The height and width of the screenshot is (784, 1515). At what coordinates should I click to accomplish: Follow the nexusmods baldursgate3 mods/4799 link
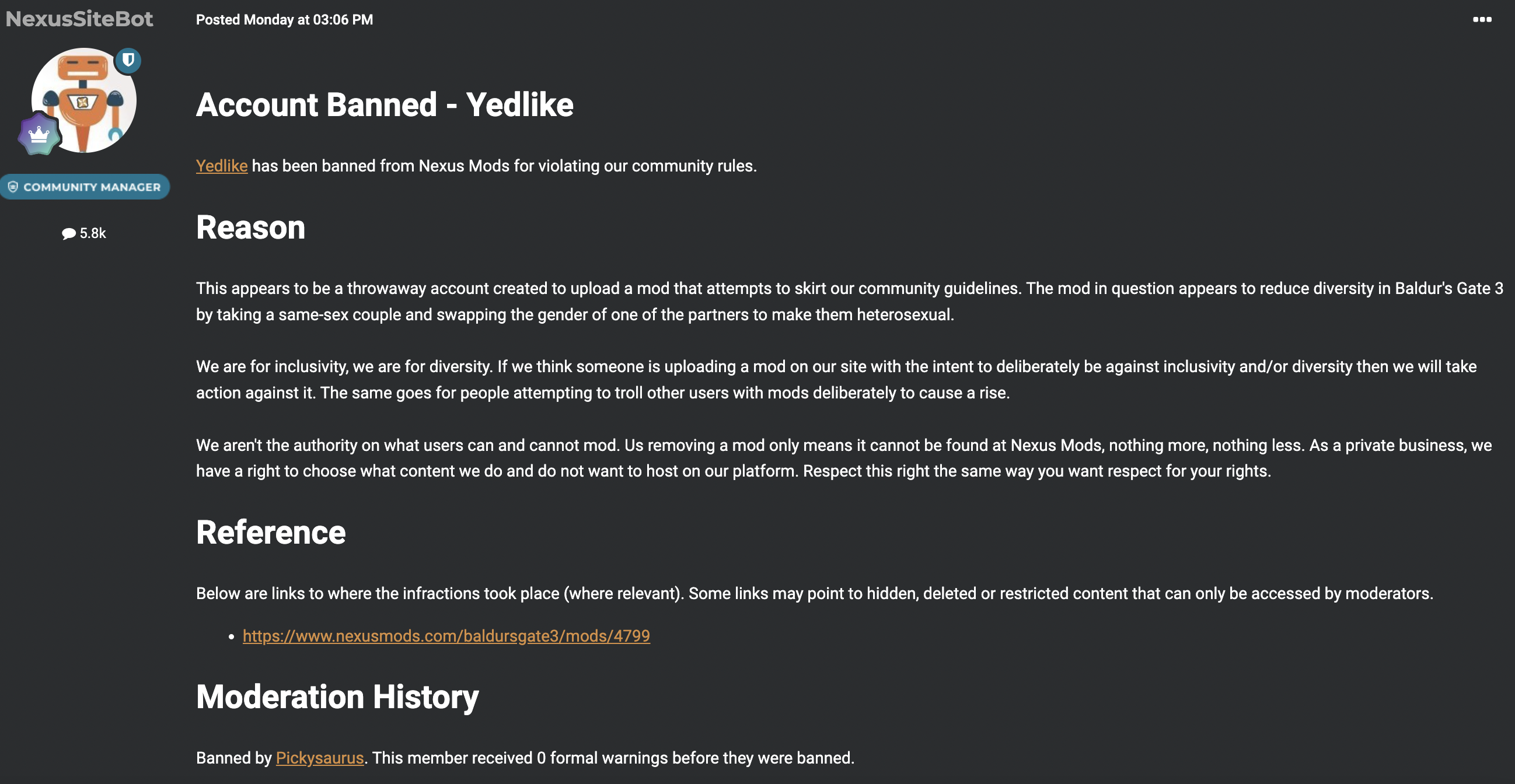coord(446,636)
